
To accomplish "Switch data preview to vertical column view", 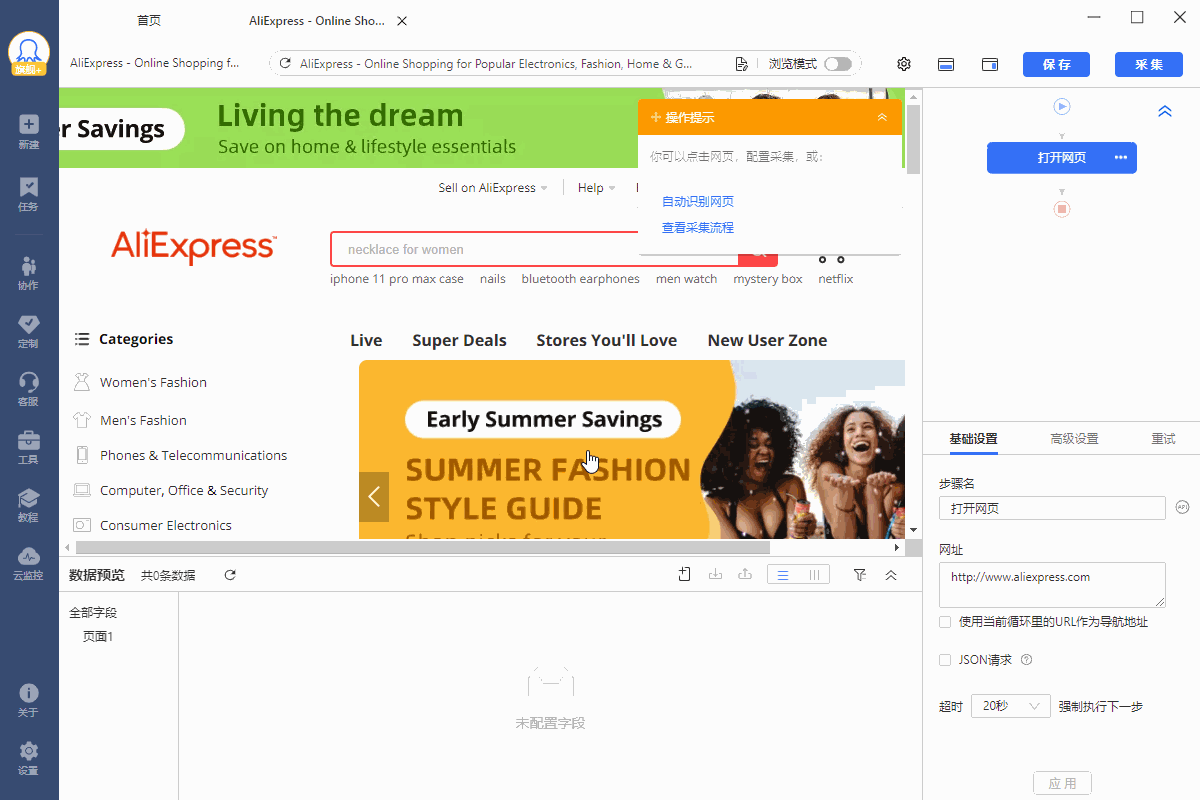I will click(x=815, y=575).
